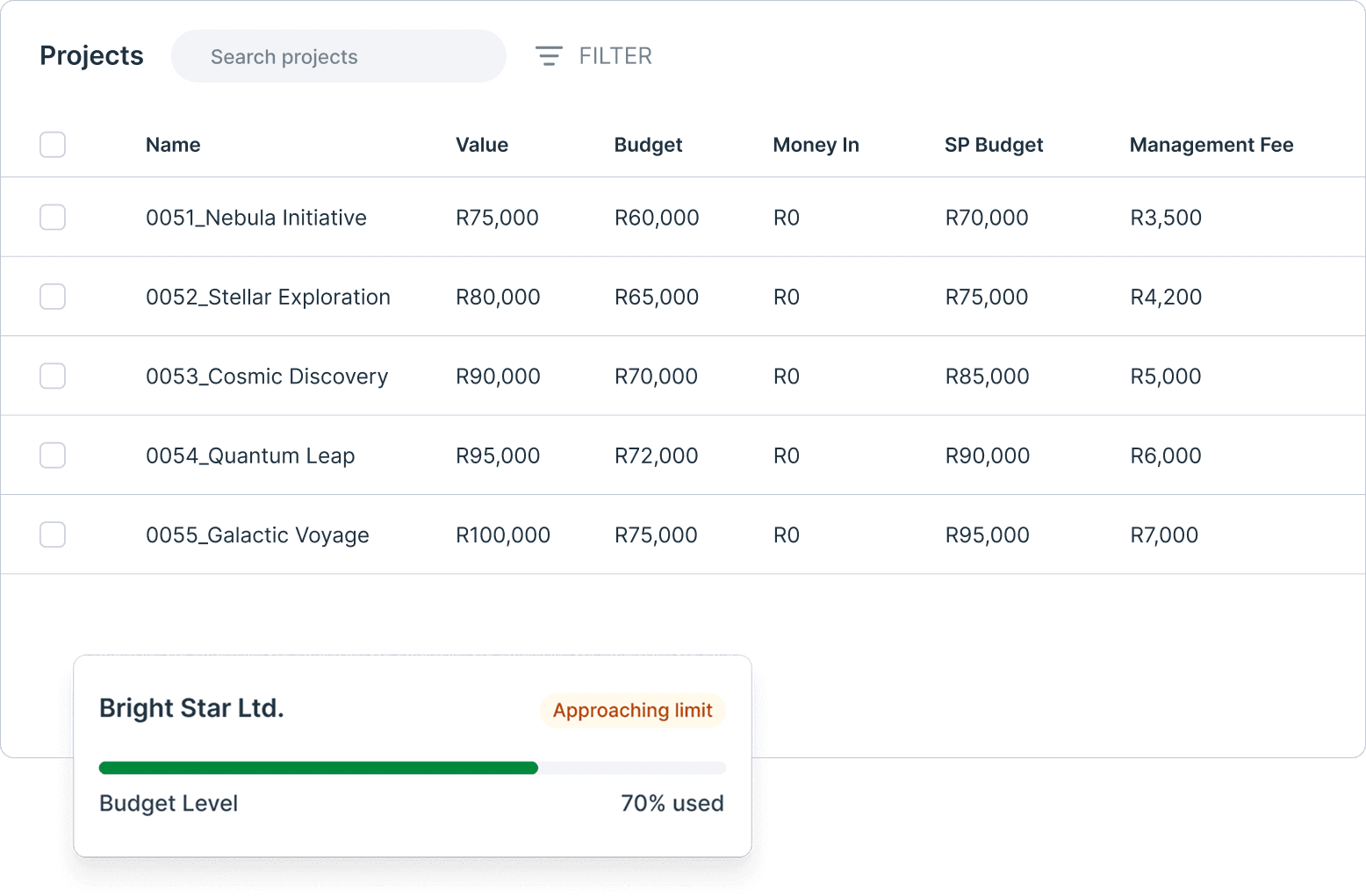Select the SP Budget column header
Screen dimensions: 1366x896
[993, 145]
